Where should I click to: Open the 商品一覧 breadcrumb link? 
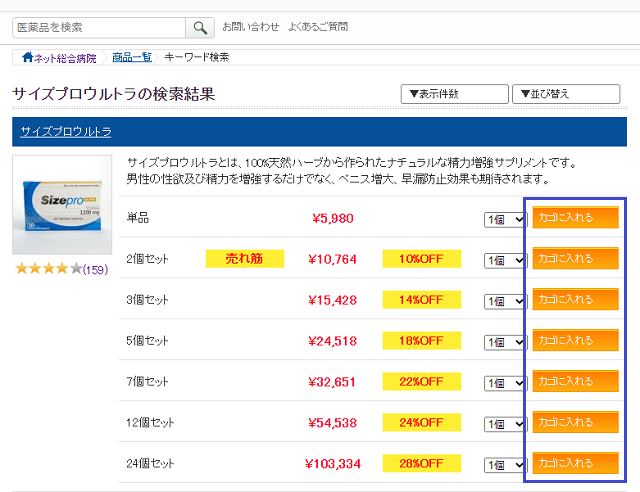tap(132, 57)
